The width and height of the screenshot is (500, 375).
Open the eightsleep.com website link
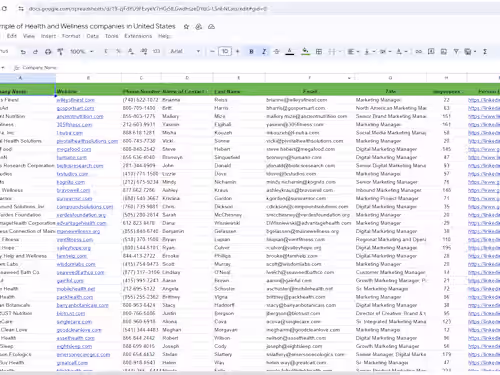[74, 346]
